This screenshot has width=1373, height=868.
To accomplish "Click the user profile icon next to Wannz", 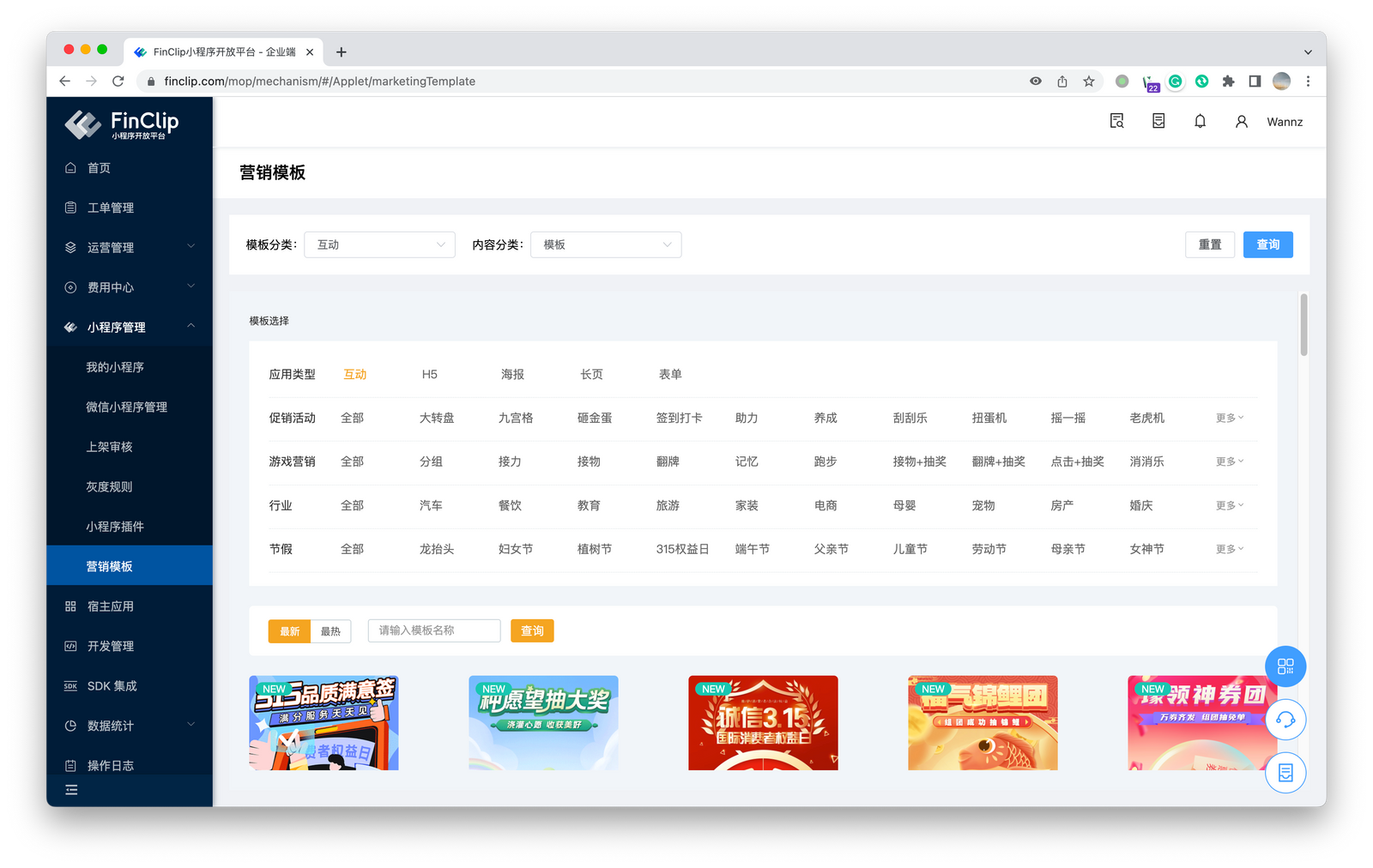I will (1241, 121).
